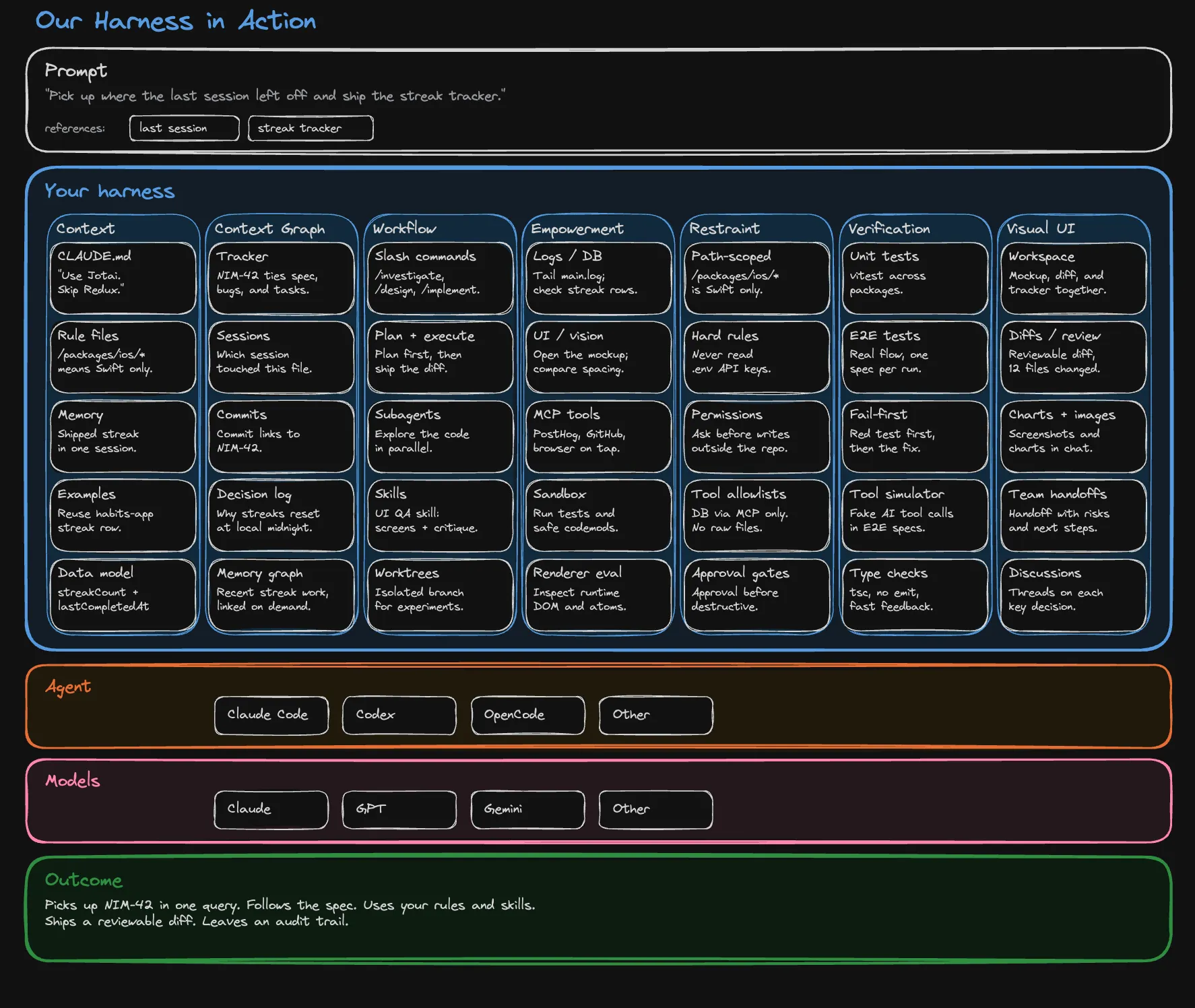
Task: Open the Data model card
Action: click(123, 595)
